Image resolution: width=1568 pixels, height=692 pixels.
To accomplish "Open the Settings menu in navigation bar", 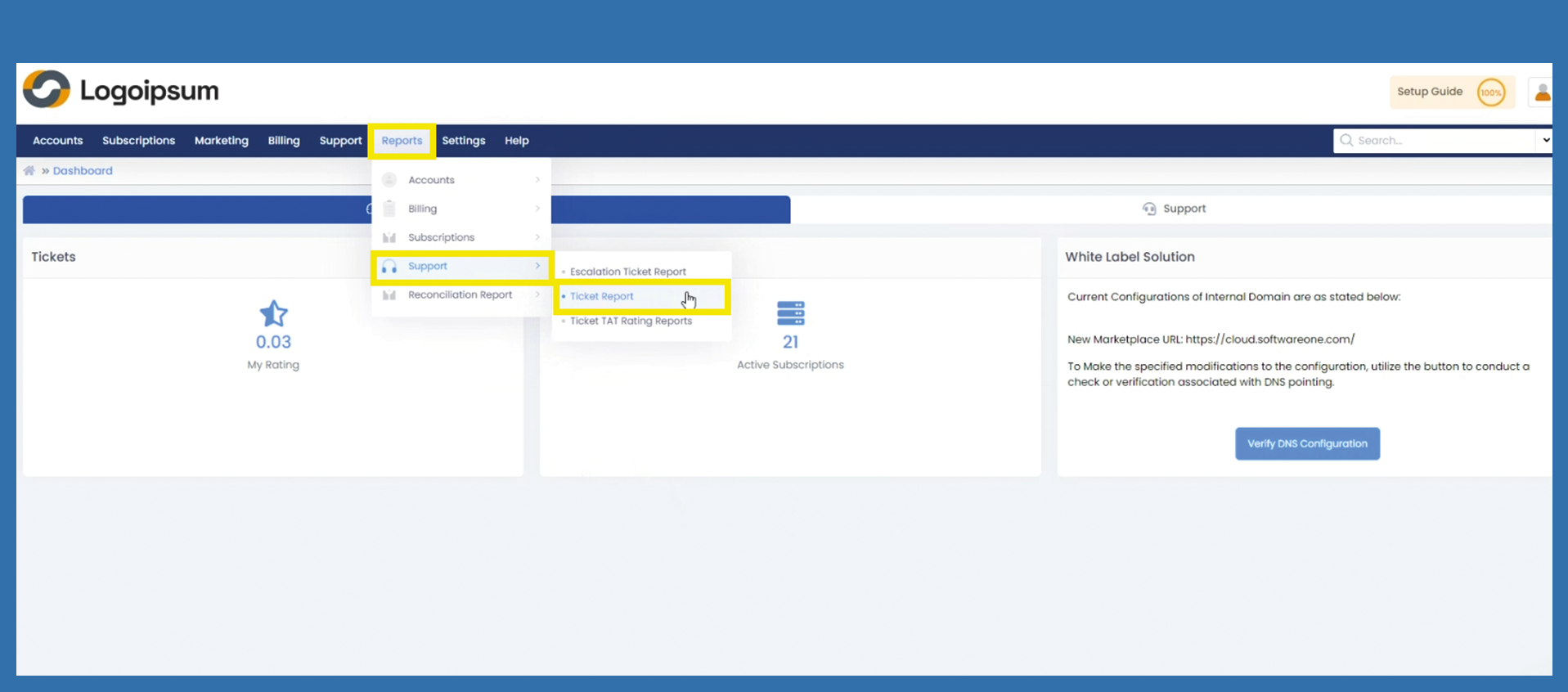I will [463, 141].
